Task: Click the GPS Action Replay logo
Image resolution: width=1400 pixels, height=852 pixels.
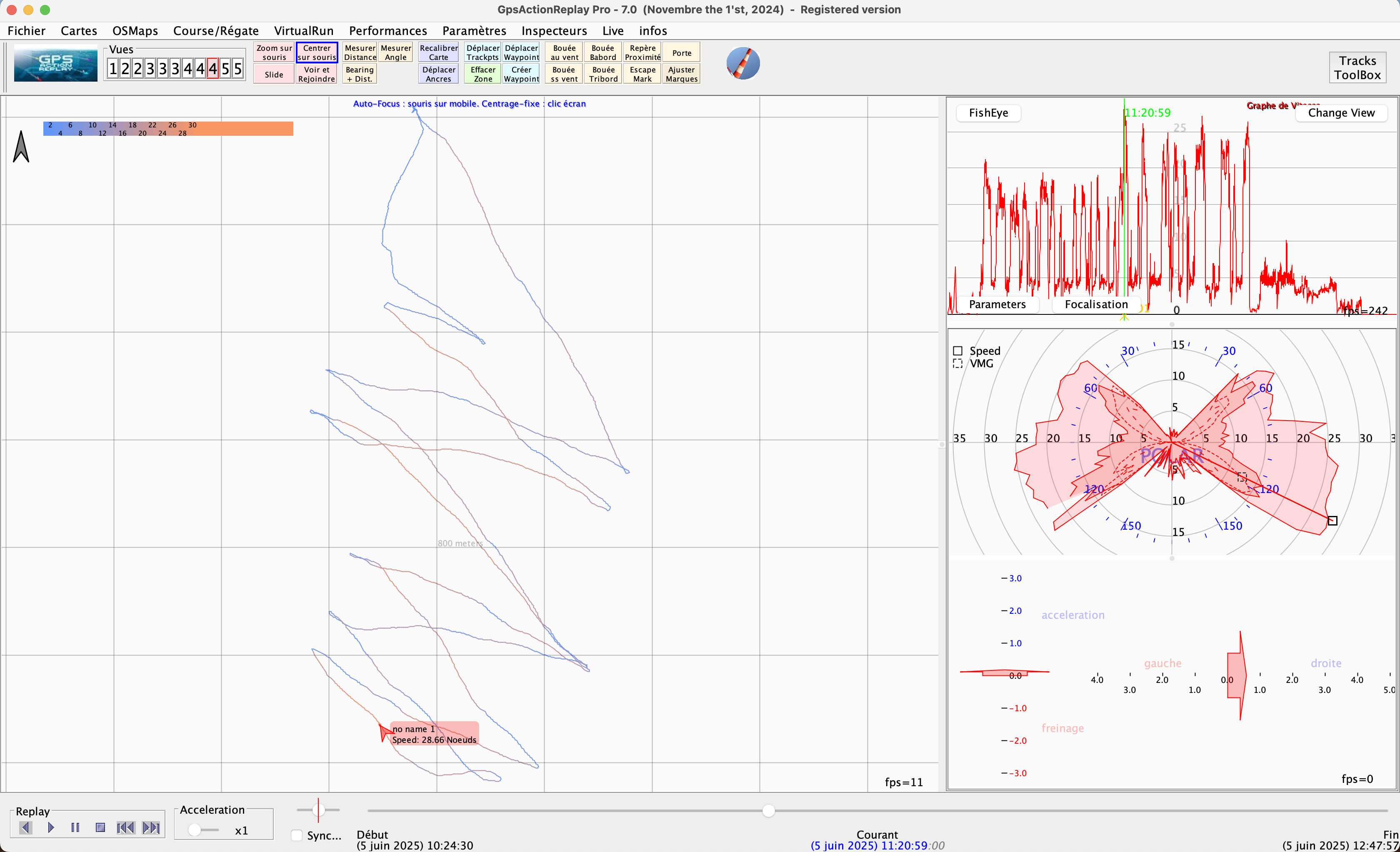Action: point(56,63)
